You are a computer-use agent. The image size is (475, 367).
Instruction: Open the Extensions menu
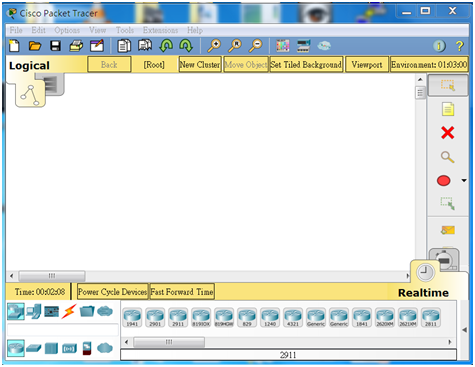160,30
